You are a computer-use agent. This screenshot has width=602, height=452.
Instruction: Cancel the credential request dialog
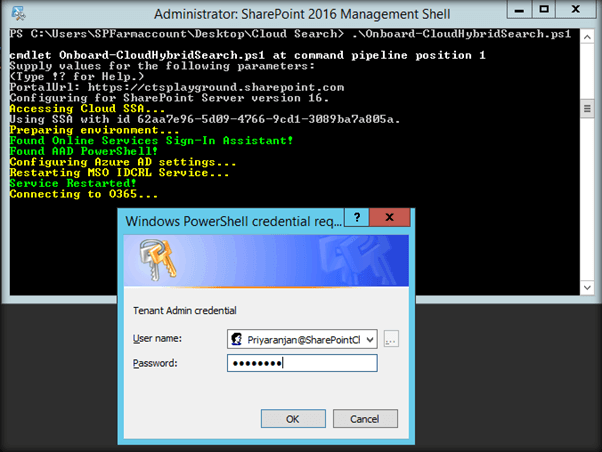click(x=365, y=419)
